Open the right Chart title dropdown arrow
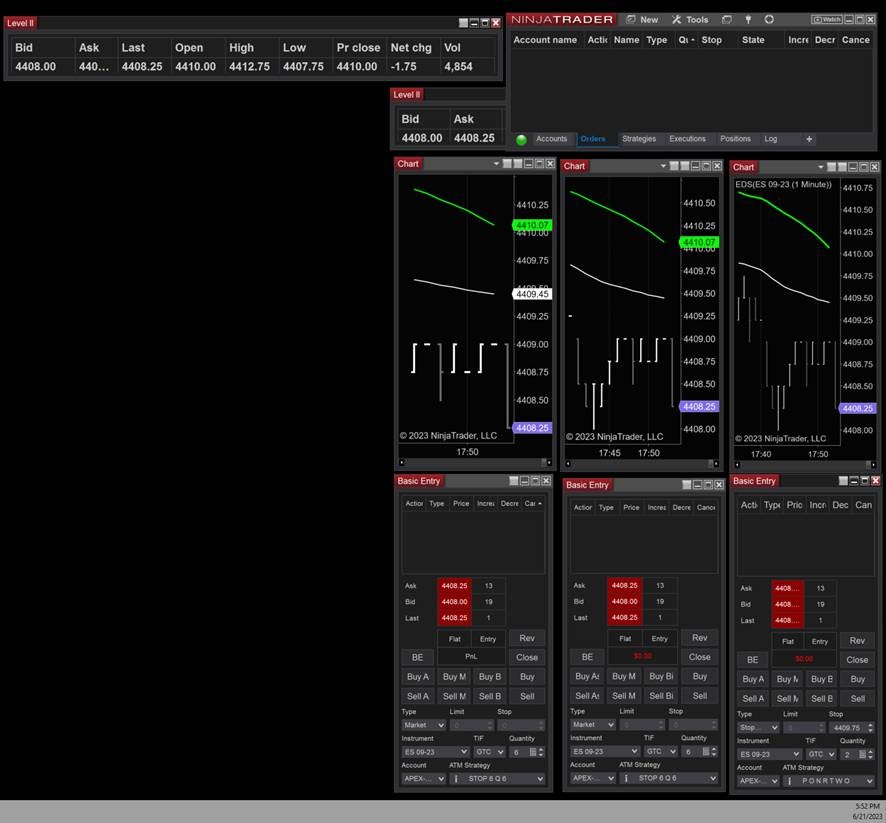886x823 pixels. click(820, 167)
